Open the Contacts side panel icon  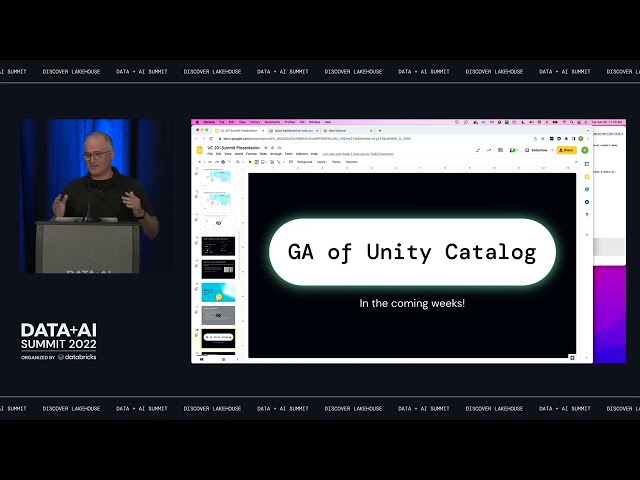(x=587, y=202)
